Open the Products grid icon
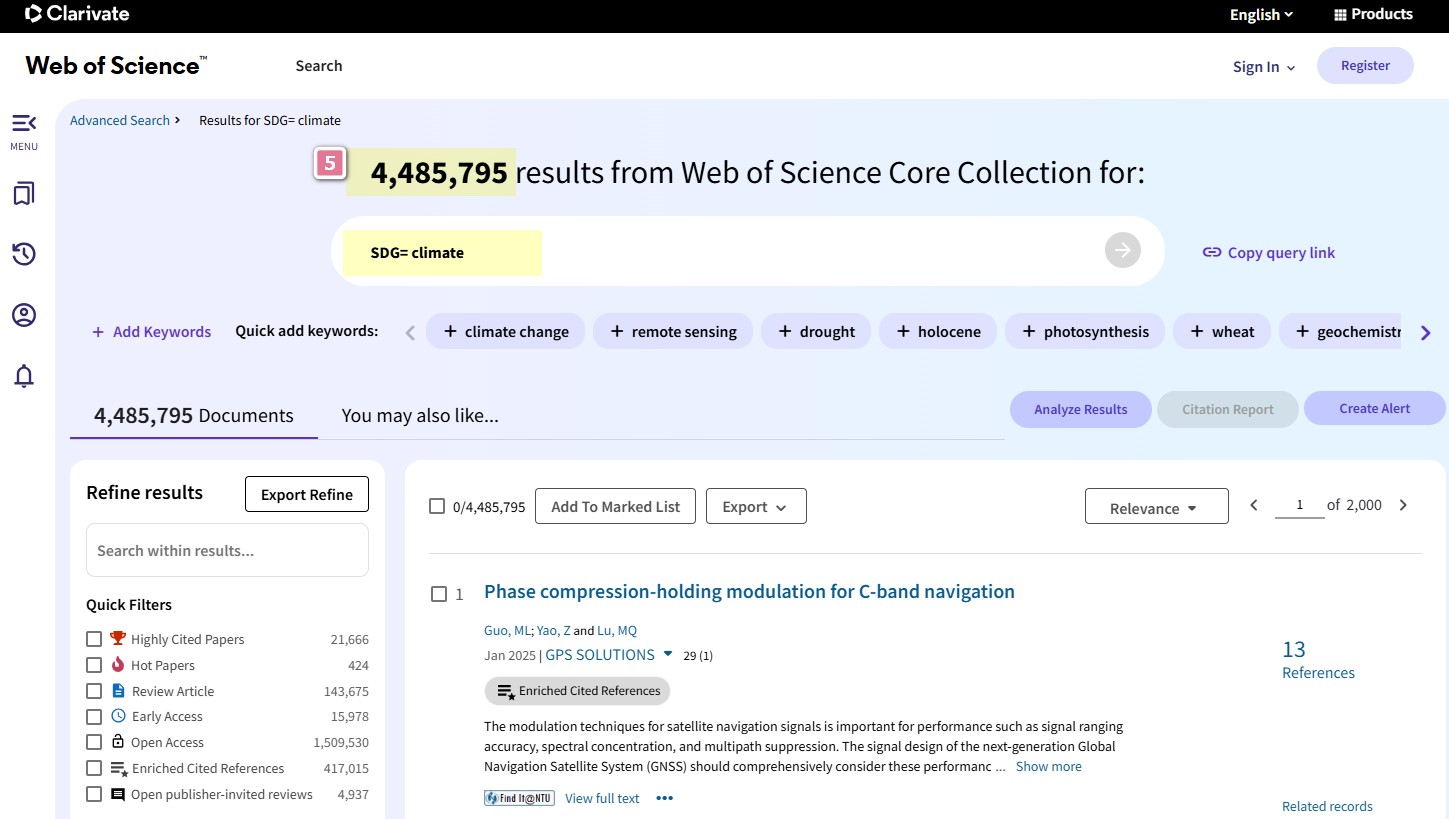Screen dimensions: 1449x819 pyautogui.click(x=1341, y=14)
